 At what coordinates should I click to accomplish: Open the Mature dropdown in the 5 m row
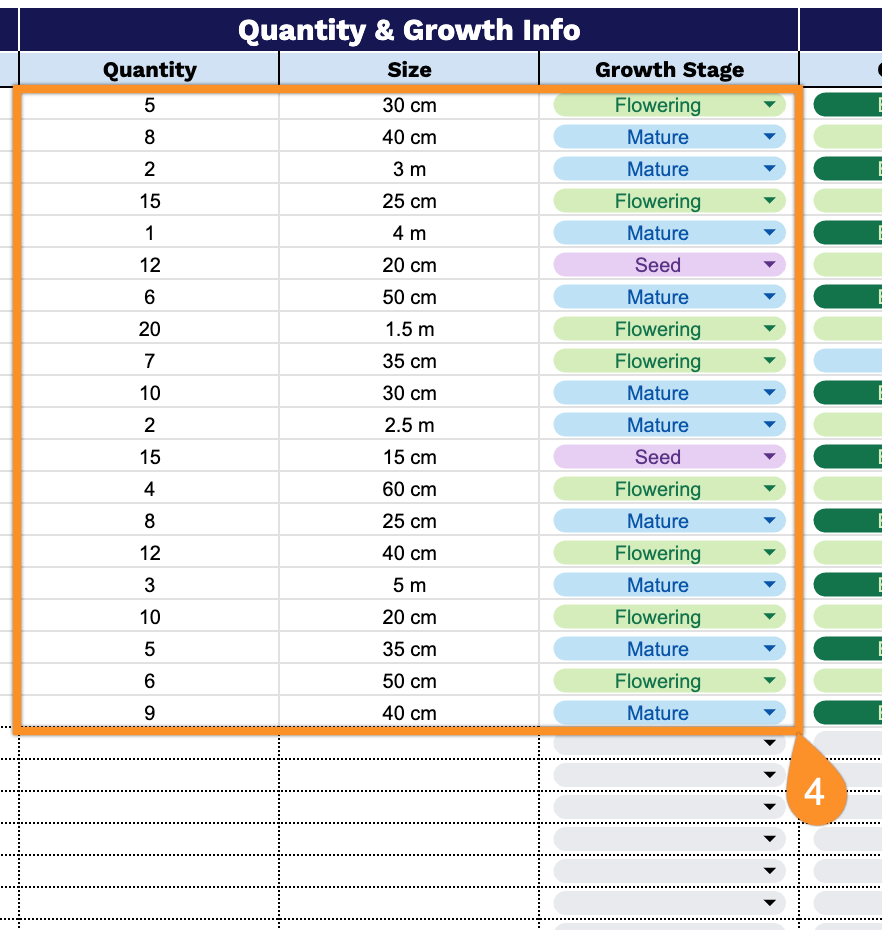point(769,585)
